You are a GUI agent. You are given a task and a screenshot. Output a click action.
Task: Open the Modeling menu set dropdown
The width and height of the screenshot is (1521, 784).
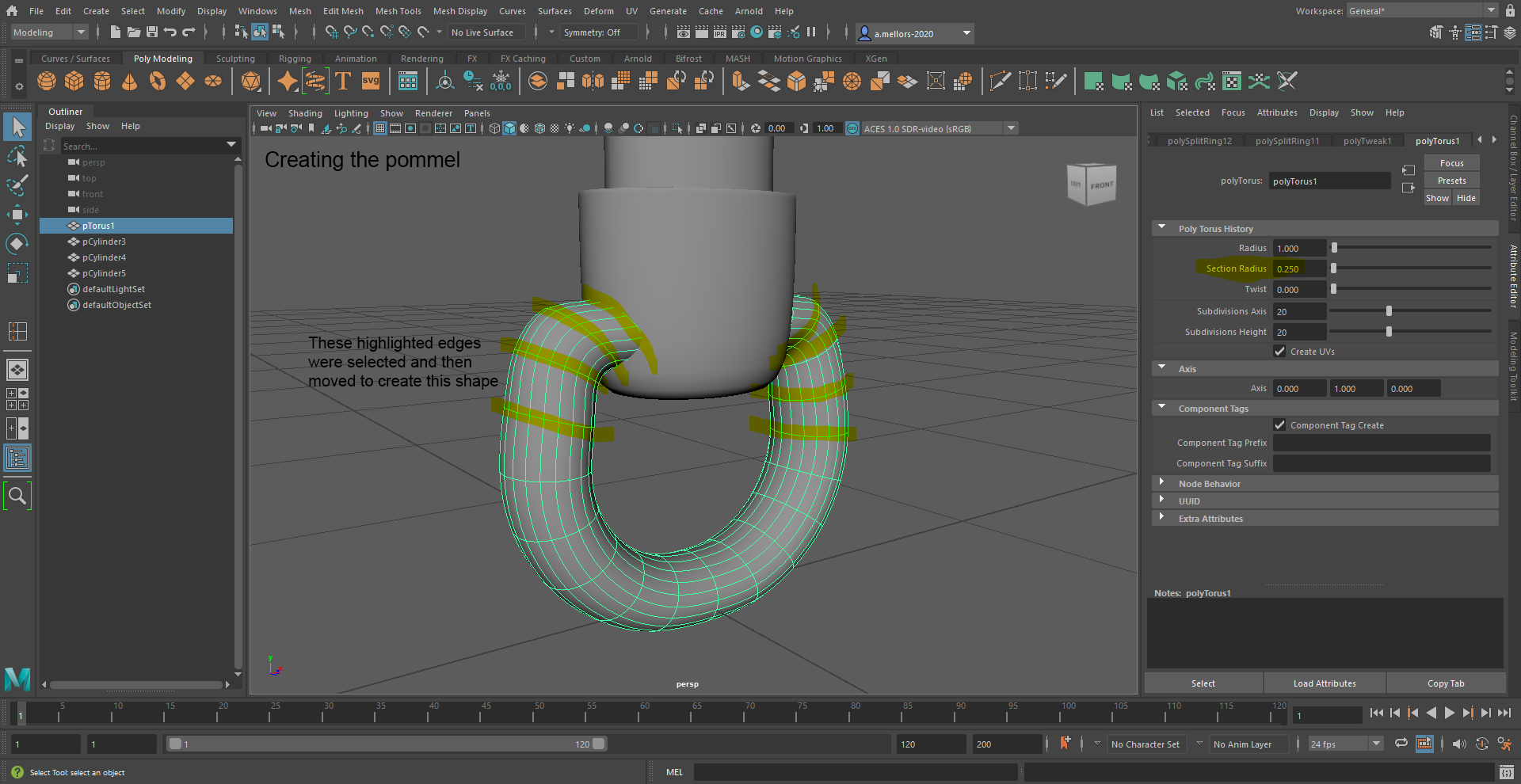point(49,32)
